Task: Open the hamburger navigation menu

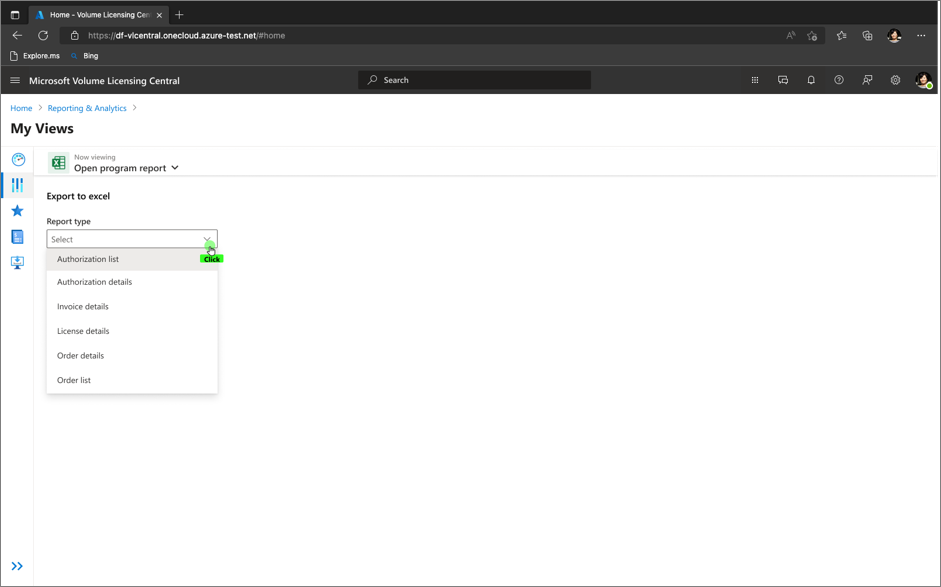Action: tap(15, 80)
